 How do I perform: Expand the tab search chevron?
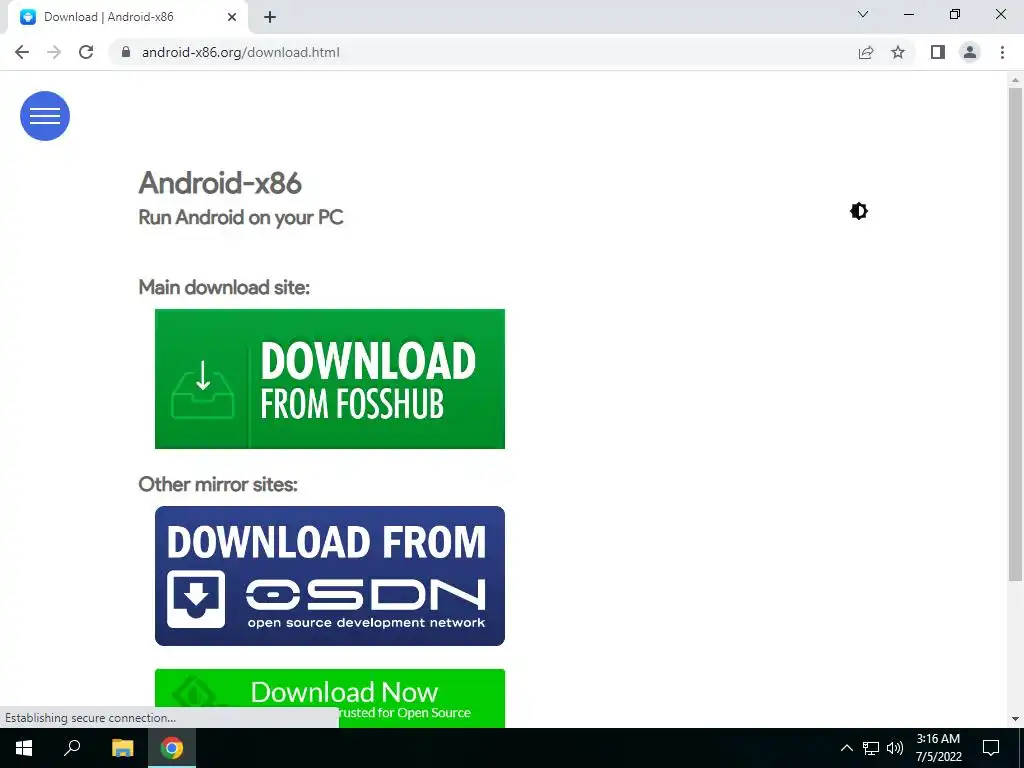[x=863, y=14]
